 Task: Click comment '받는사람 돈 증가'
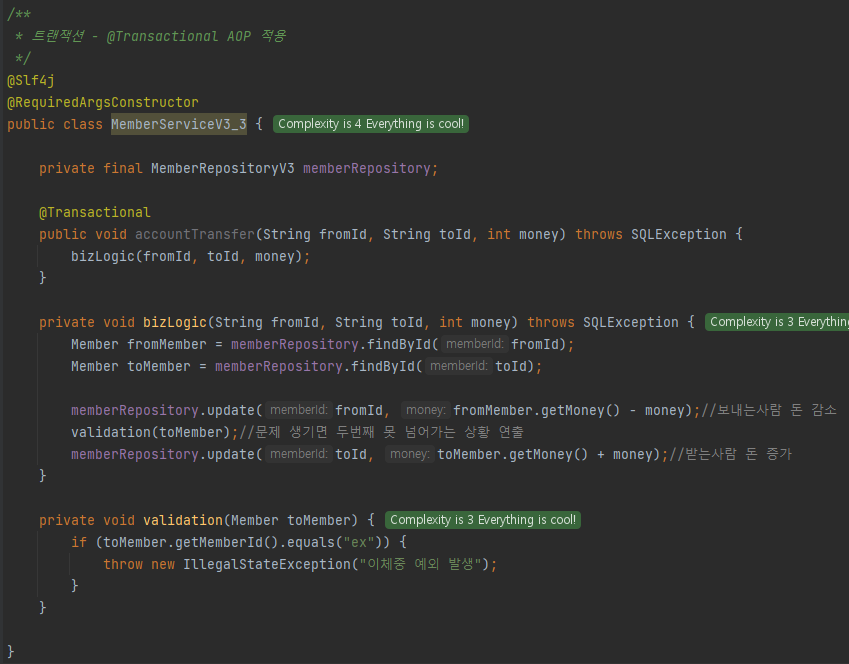tap(730, 454)
